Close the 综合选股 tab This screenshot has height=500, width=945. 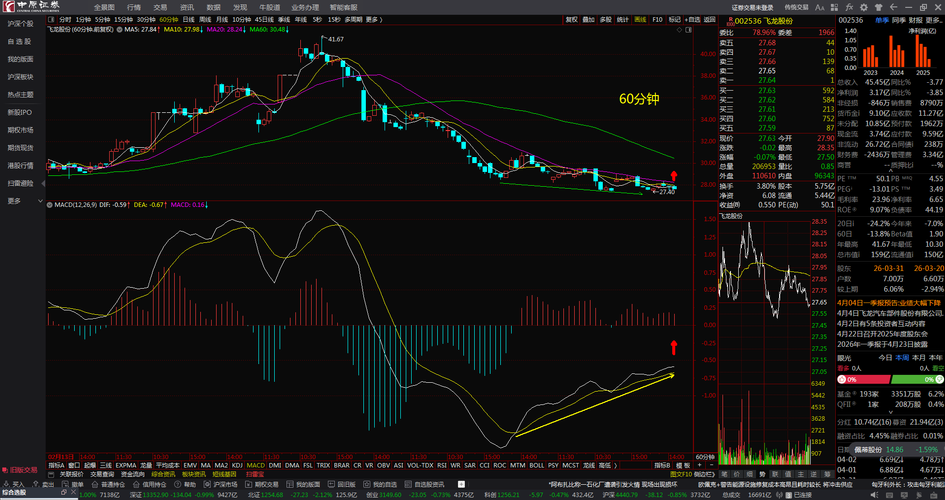tap(73, 492)
